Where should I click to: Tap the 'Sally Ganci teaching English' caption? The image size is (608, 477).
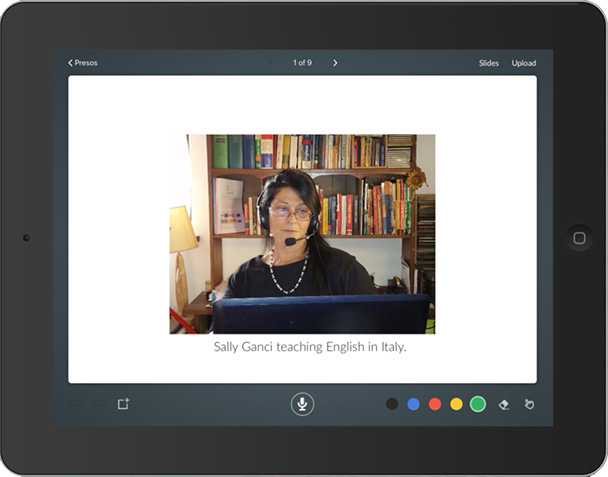pos(309,348)
